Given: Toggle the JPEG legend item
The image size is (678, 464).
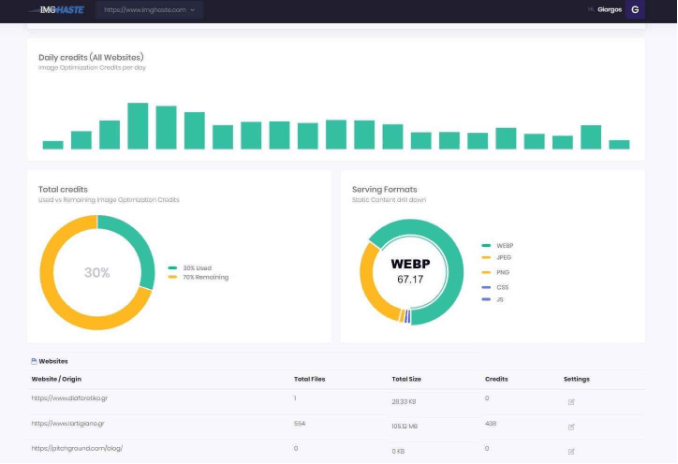Looking at the screenshot, I should coord(503,257).
